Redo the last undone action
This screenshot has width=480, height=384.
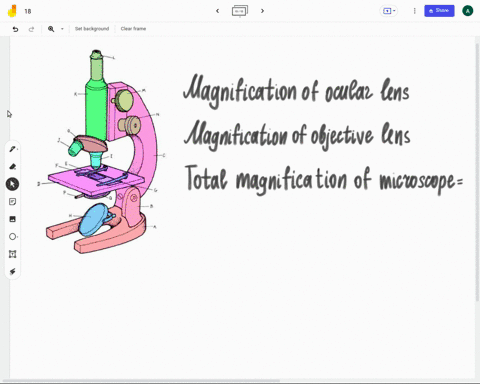click(31, 29)
